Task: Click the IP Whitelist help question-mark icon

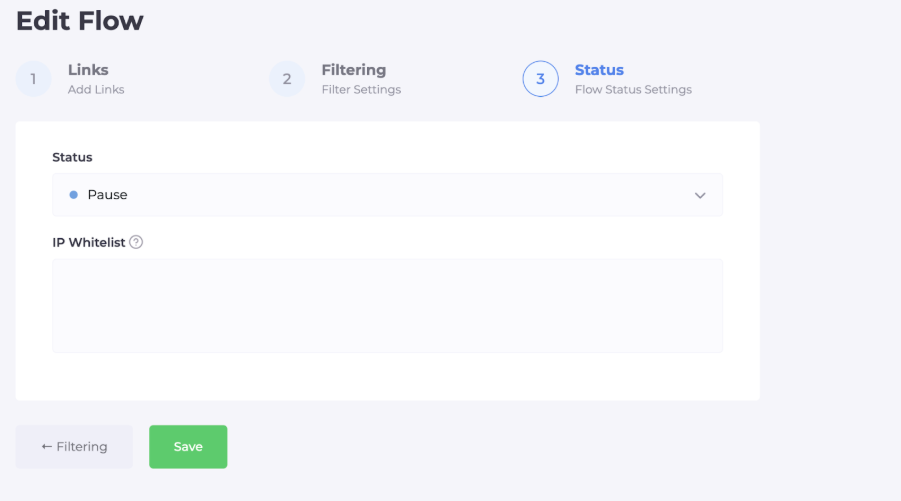Action: (x=136, y=242)
